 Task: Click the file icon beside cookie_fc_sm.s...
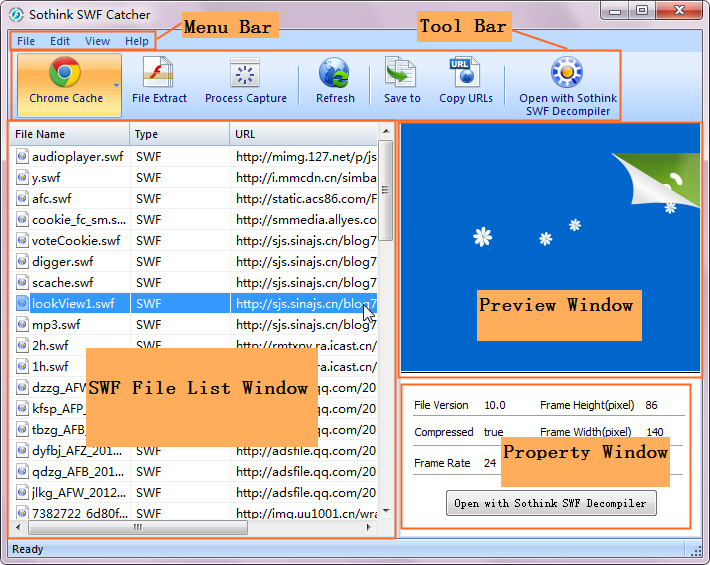(x=22, y=219)
